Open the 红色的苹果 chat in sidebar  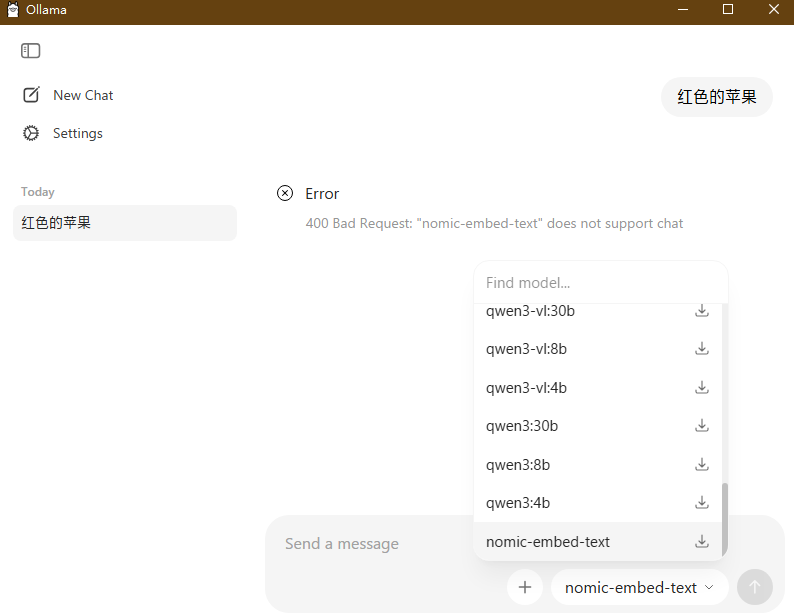pos(125,223)
